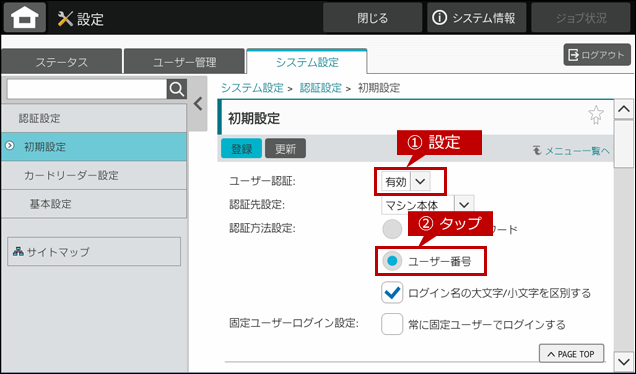
Task: Click the ログアウト button
Action: tap(597, 55)
